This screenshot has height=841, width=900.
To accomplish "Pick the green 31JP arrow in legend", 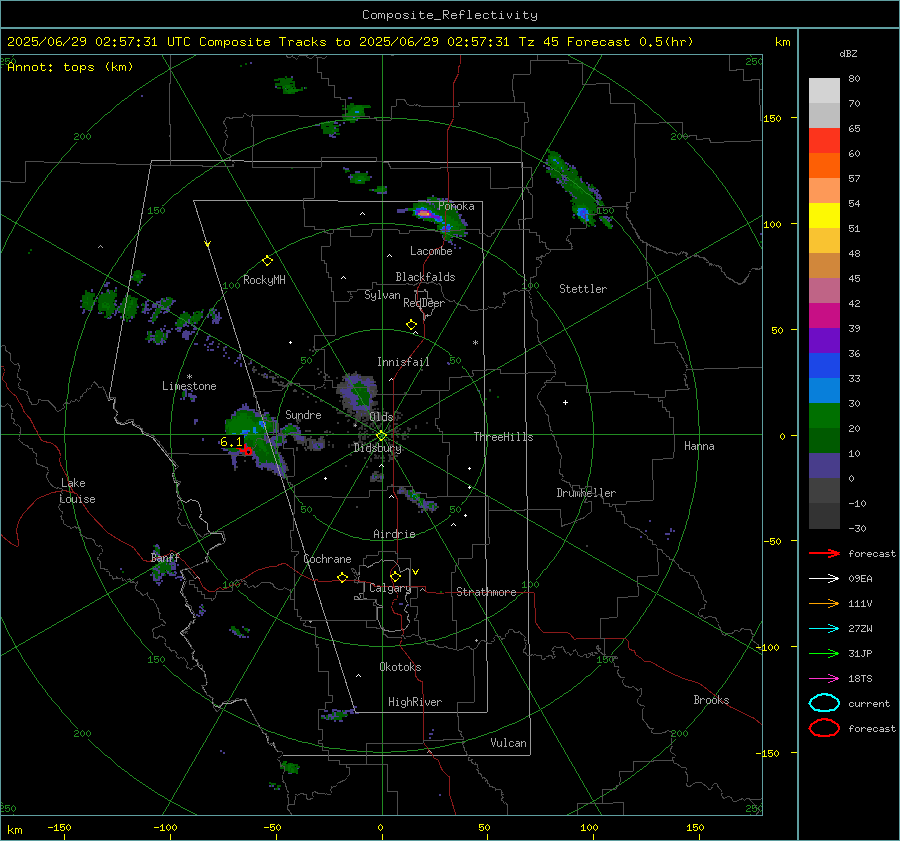I will 824,653.
